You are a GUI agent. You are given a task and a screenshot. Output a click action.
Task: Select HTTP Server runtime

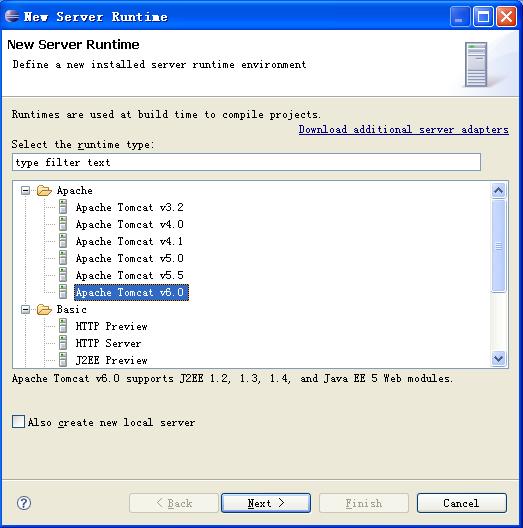tap(108, 343)
